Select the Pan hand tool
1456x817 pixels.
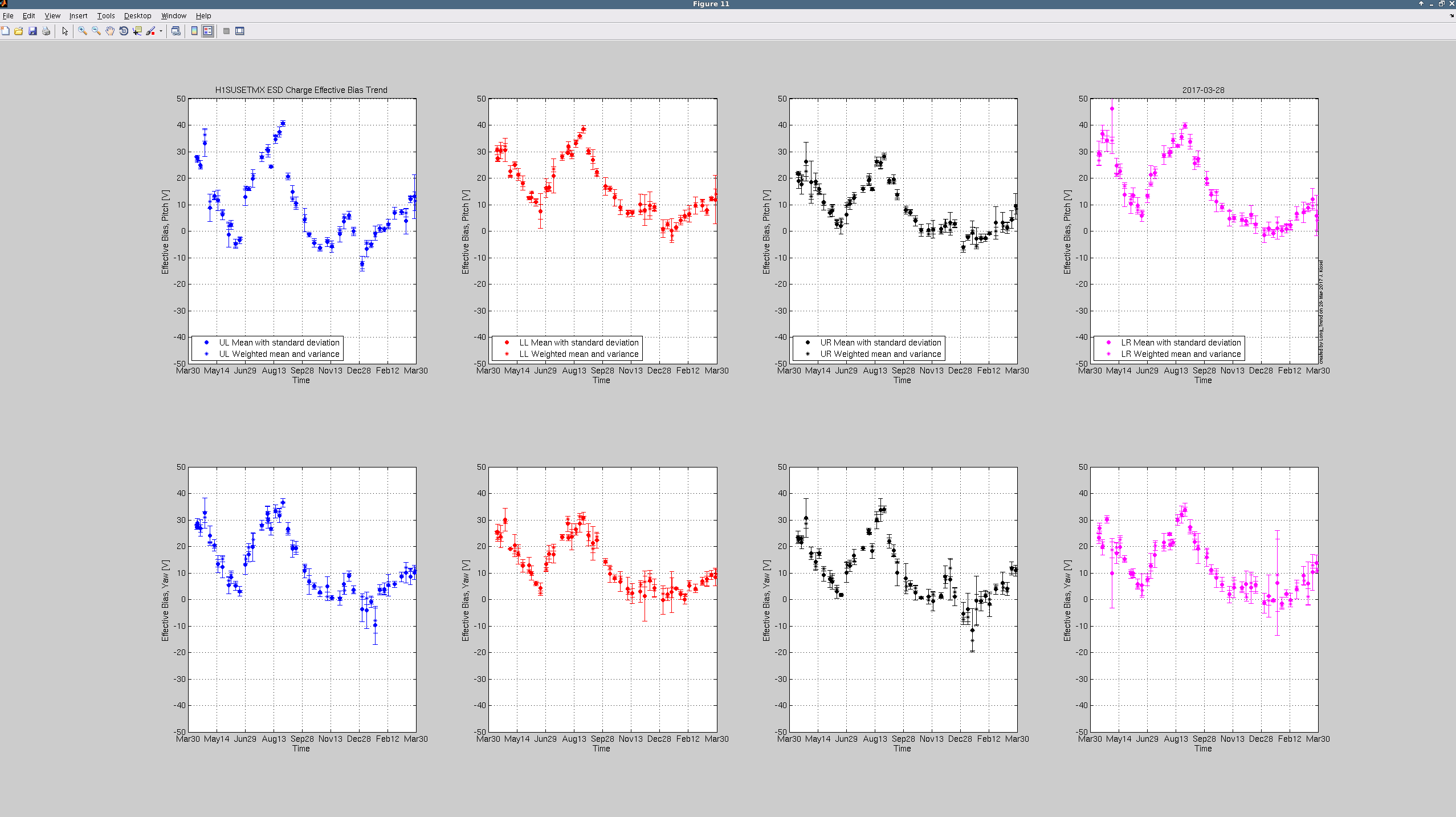click(x=110, y=31)
